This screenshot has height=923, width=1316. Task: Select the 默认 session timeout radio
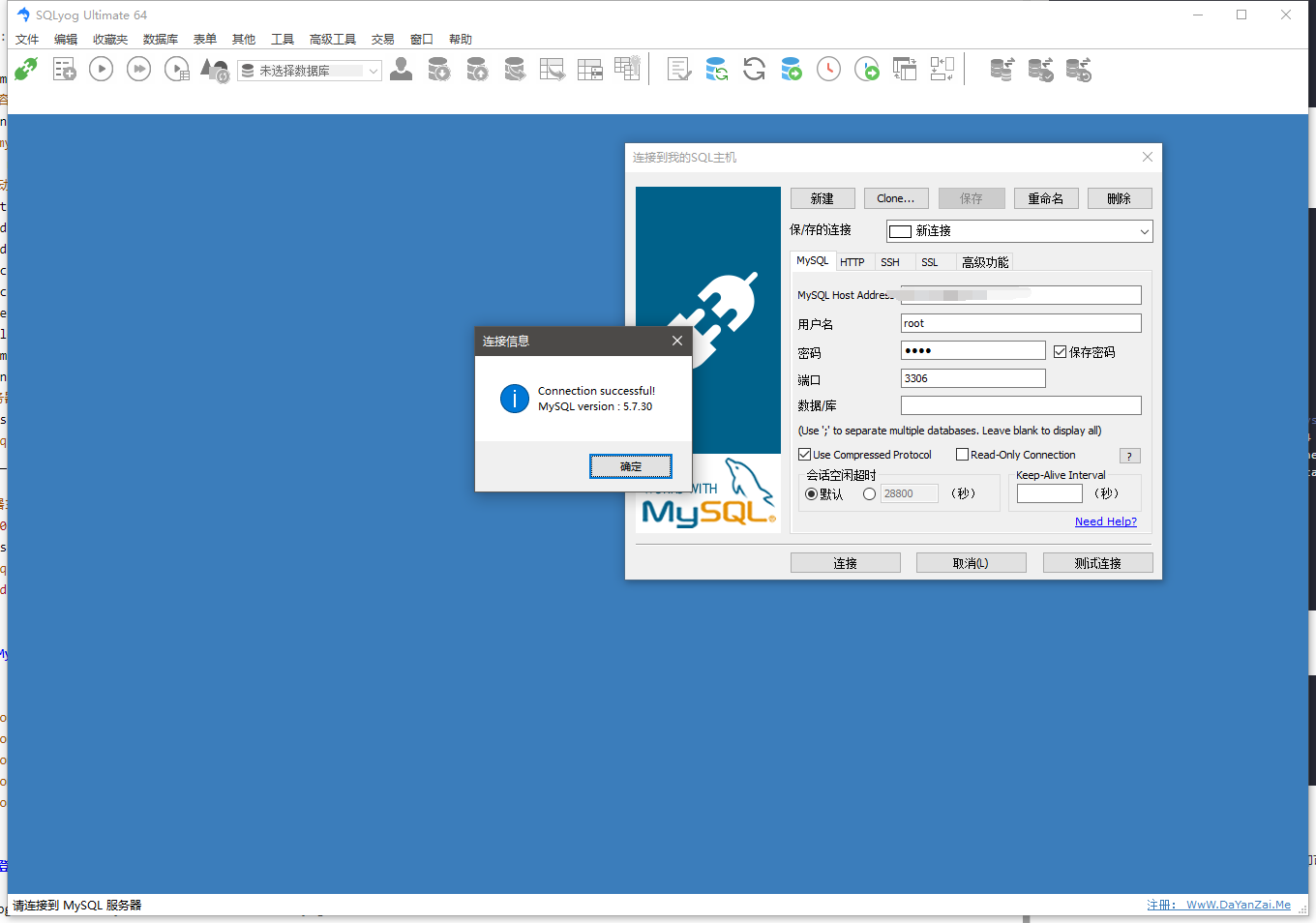[811, 494]
